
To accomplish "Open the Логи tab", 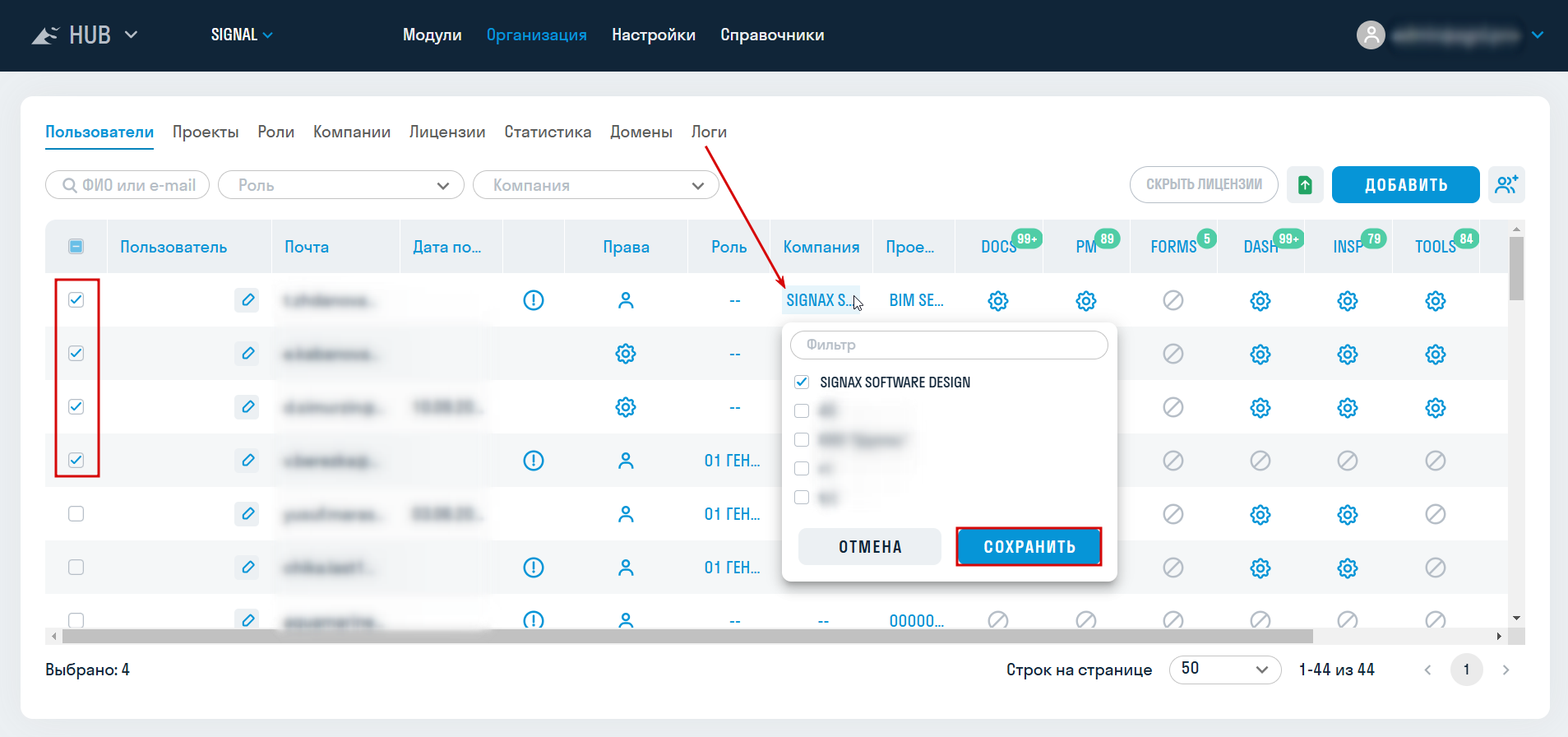I will point(709,132).
